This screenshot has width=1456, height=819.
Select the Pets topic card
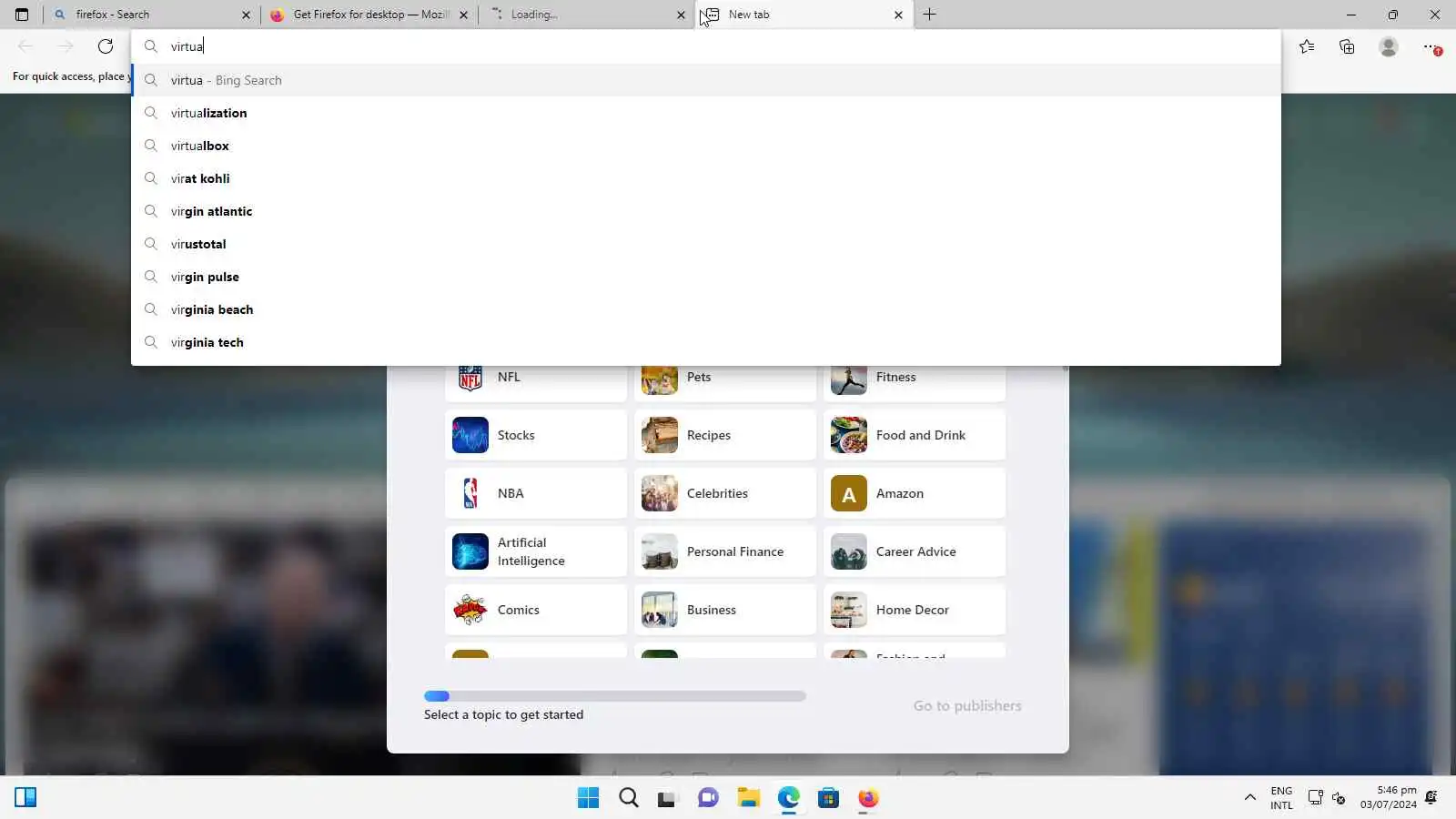[725, 382]
